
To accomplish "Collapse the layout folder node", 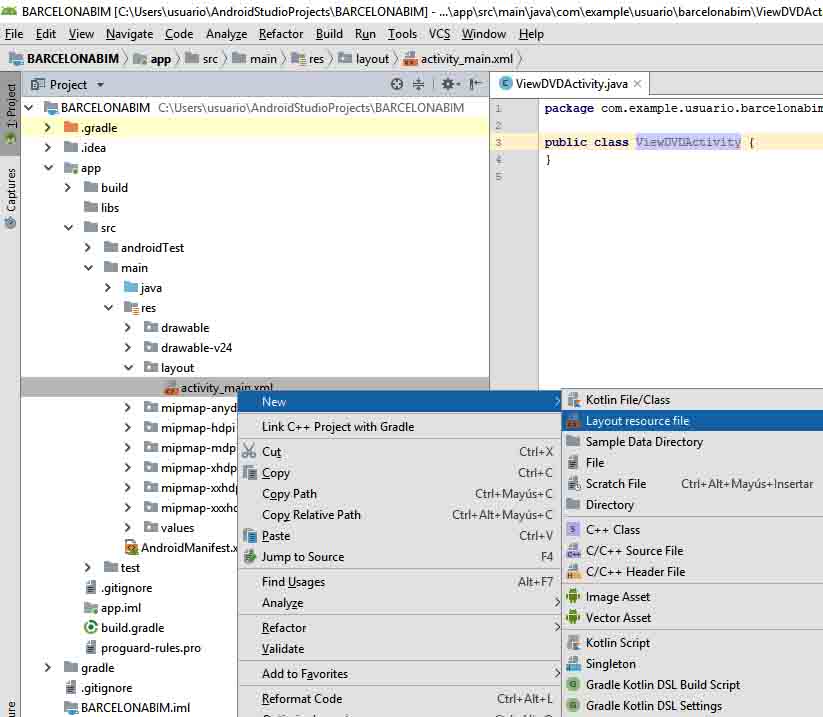I will 128,368.
